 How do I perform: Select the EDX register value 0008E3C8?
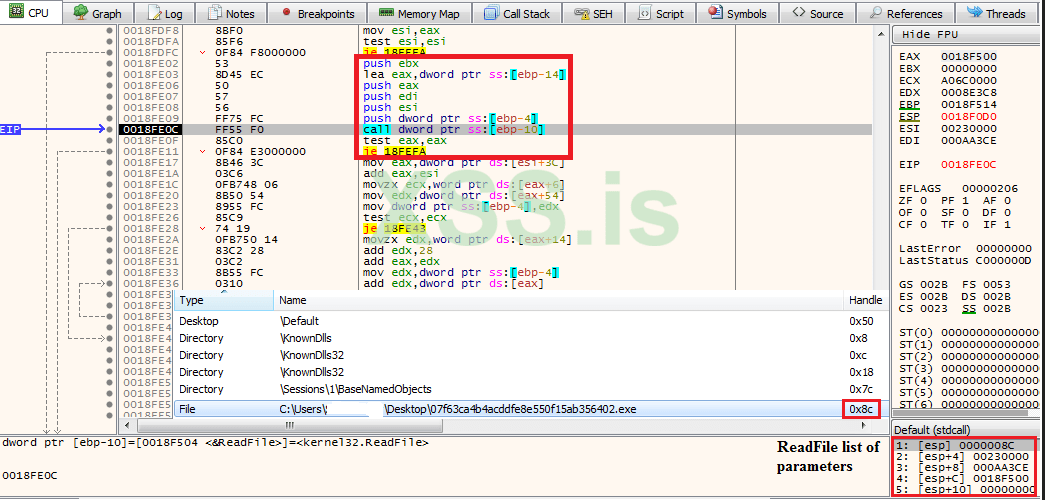pyautogui.click(x=969, y=92)
